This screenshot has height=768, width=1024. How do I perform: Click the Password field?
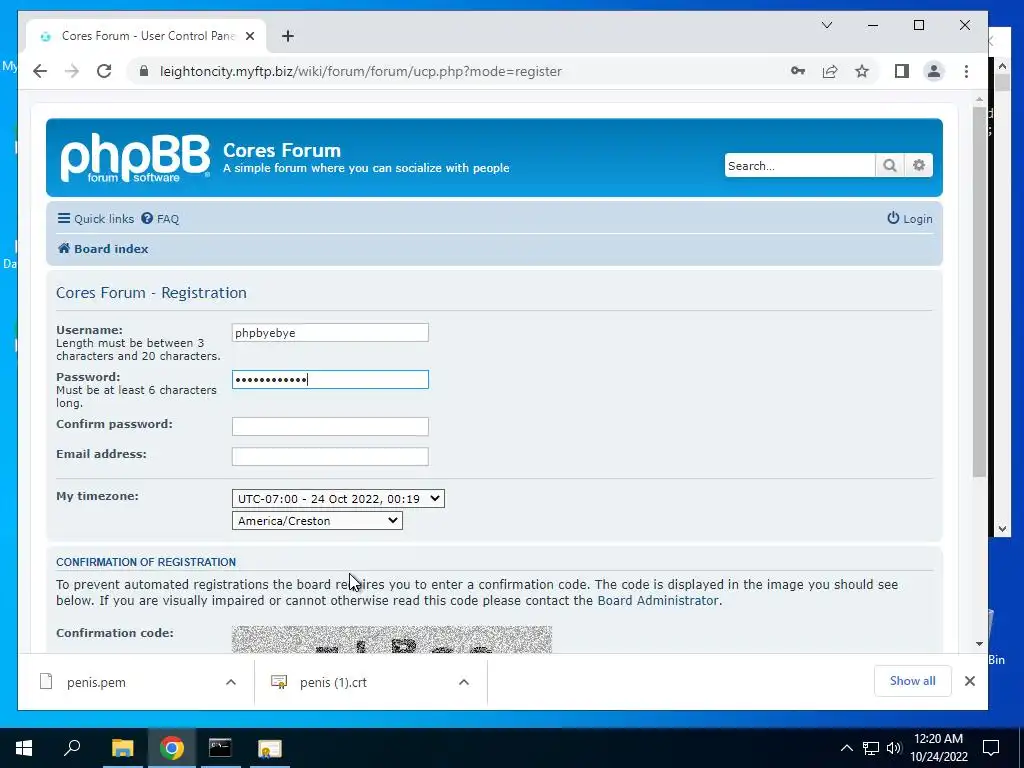point(330,379)
